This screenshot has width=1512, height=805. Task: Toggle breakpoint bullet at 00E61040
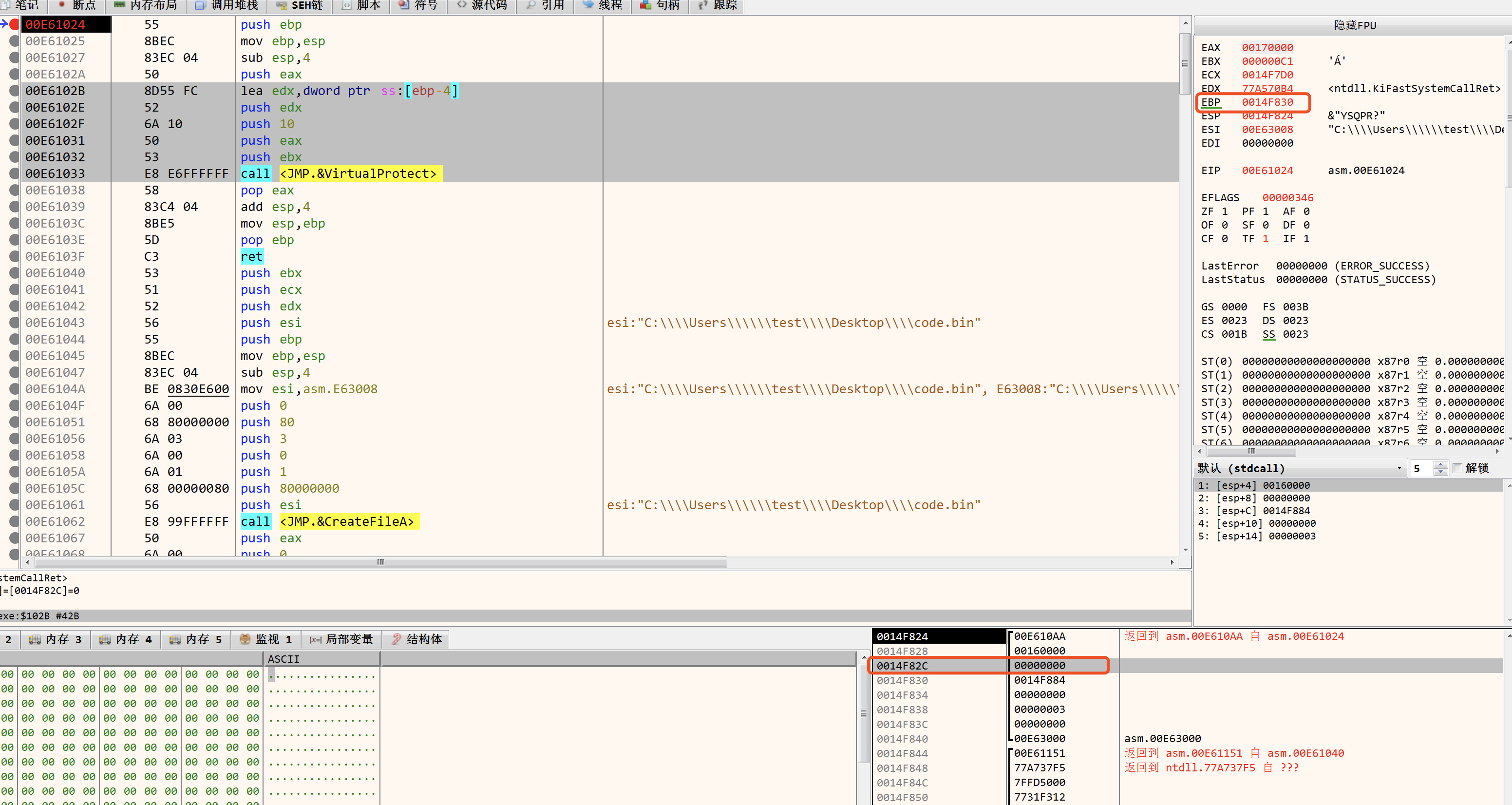point(14,272)
